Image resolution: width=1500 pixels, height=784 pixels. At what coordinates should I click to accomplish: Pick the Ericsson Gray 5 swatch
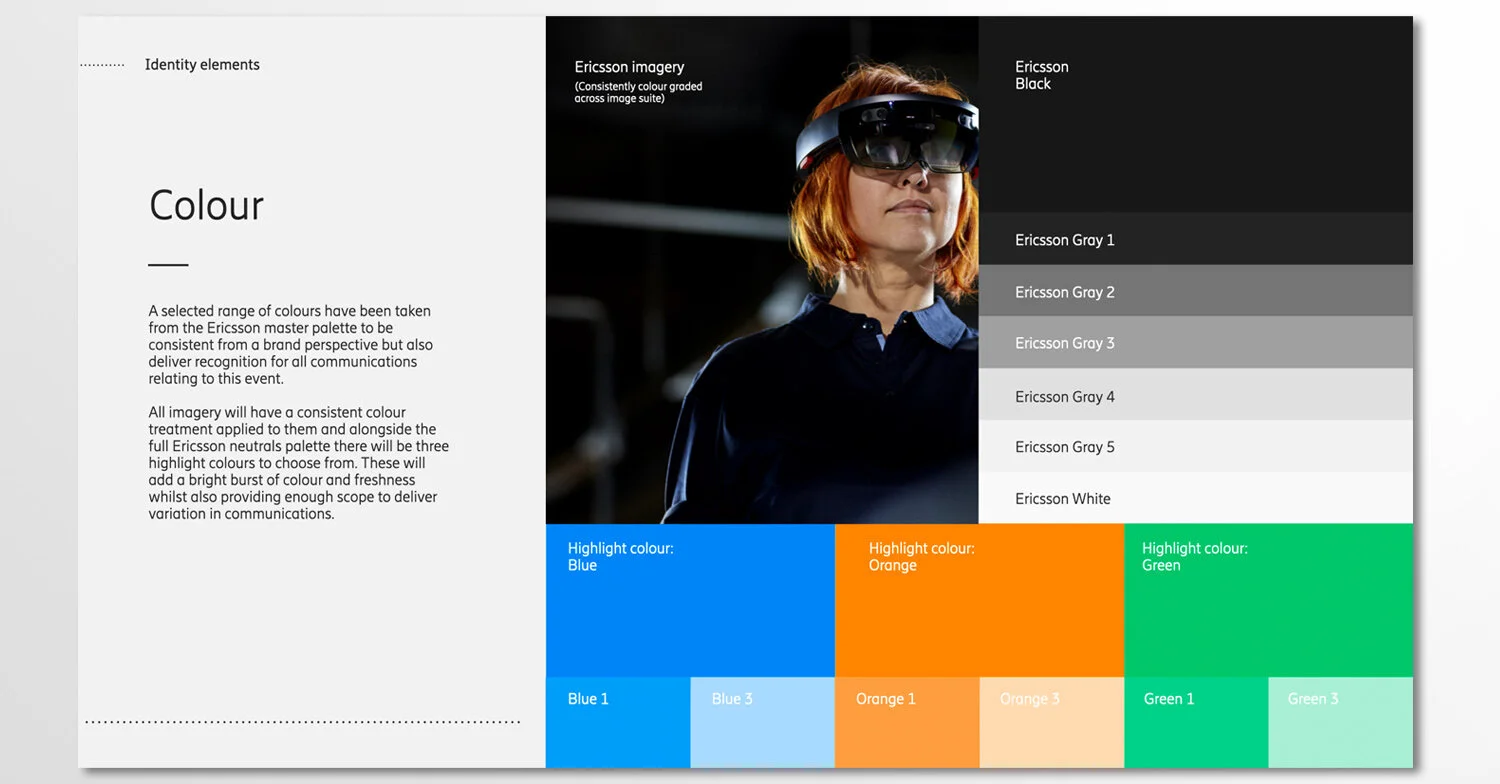[1195, 447]
